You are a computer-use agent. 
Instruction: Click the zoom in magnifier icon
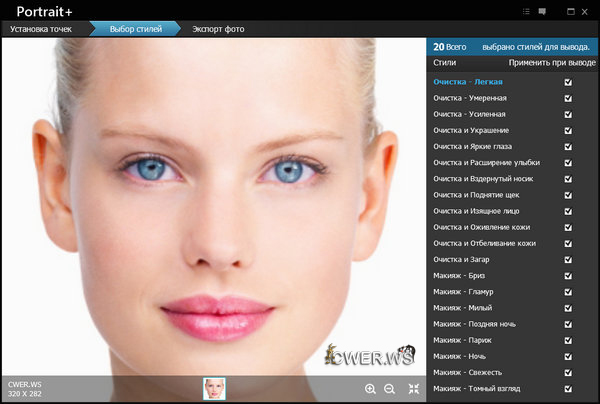[x=371, y=388]
